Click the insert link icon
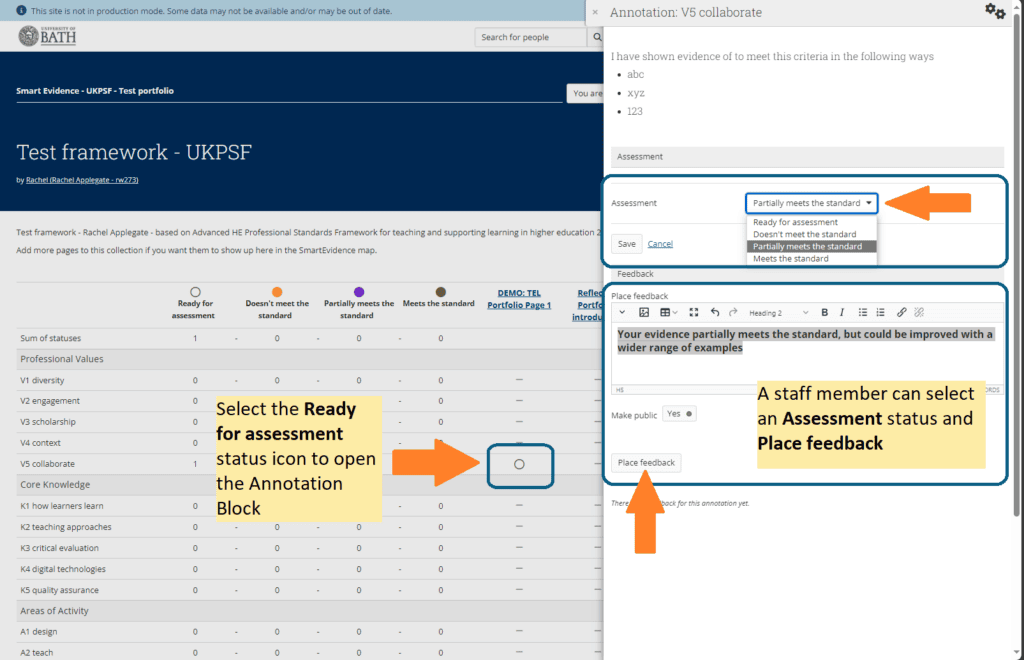Screen dimensions: 1024x660 (x=901, y=313)
